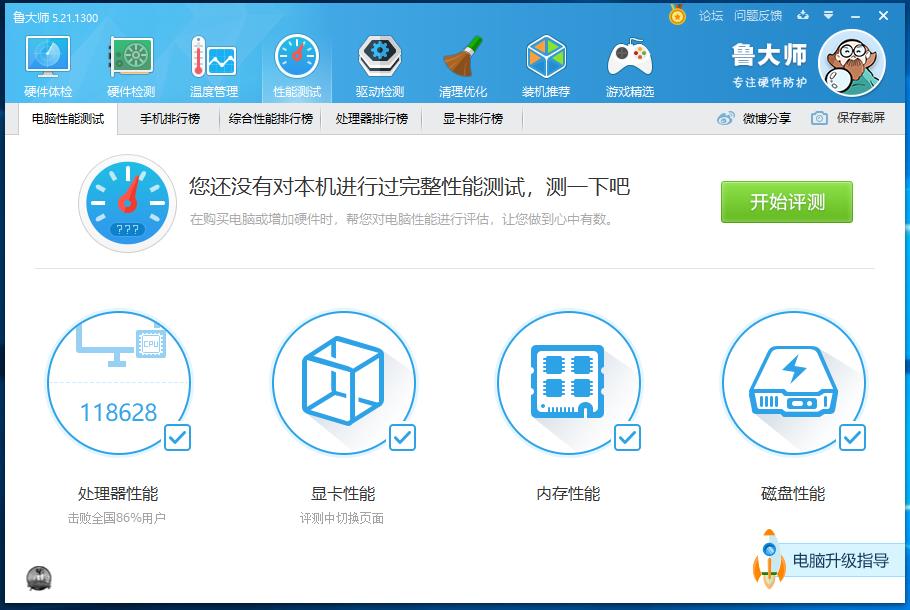Toggle off the 磁盘性能 test selection
The image size is (910, 610).
click(x=852, y=438)
